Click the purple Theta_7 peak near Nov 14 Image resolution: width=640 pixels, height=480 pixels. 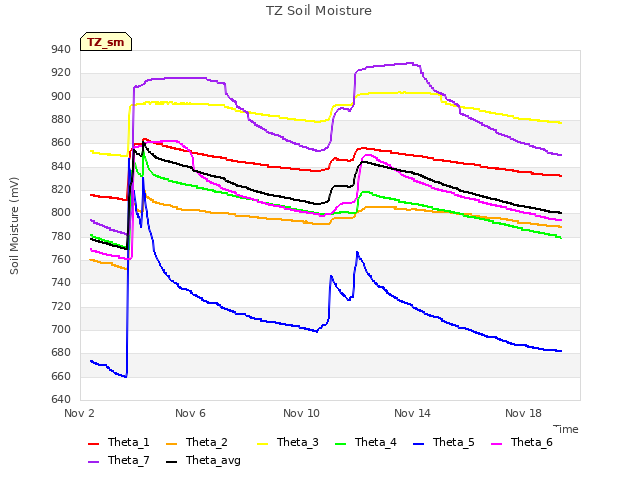pos(410,63)
